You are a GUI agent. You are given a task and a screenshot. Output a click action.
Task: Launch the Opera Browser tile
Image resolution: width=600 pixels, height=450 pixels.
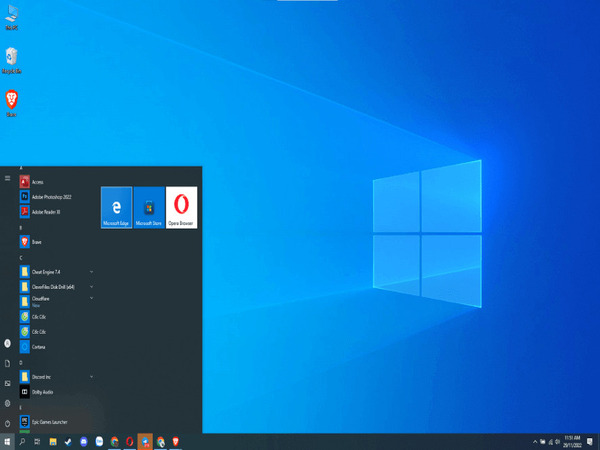(181, 207)
